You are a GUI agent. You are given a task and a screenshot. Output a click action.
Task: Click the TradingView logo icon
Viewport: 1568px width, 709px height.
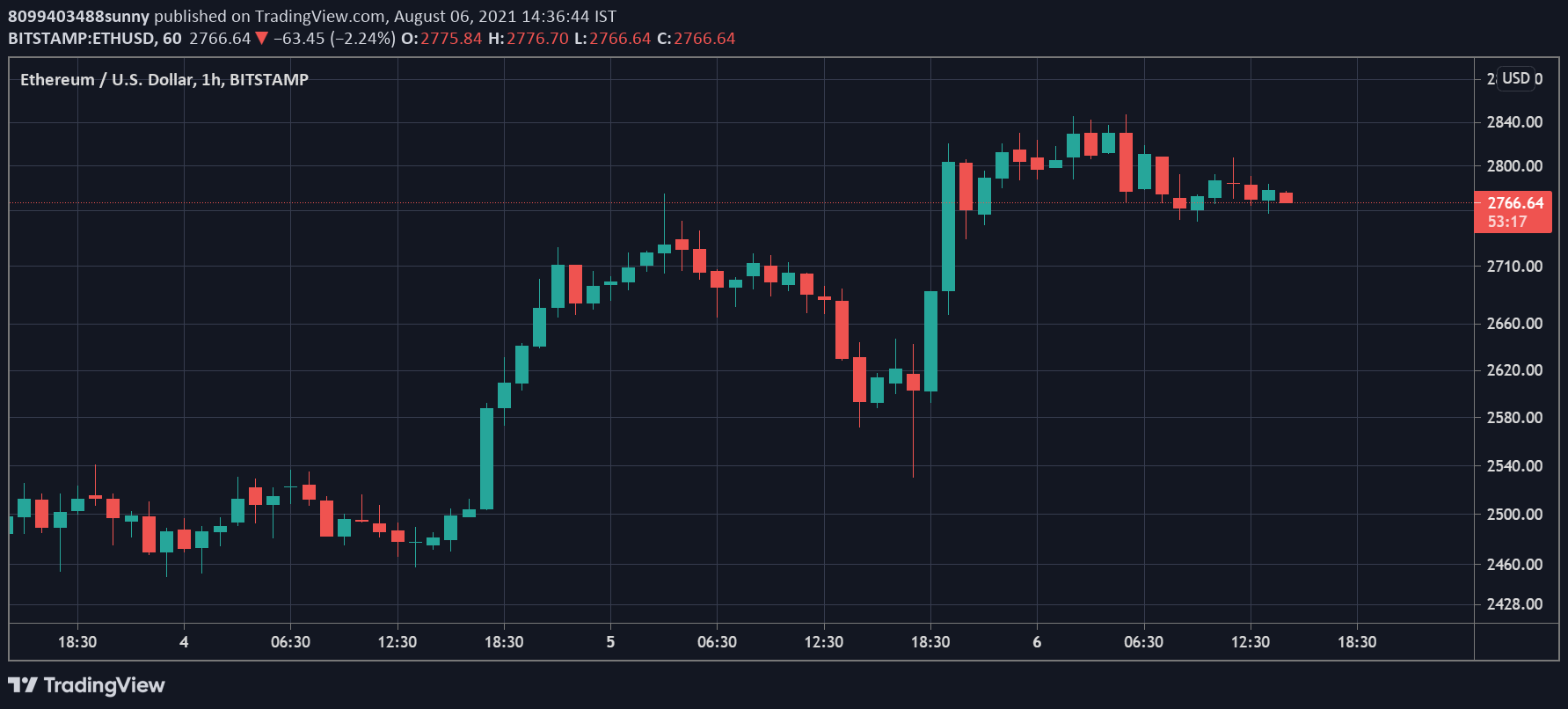click(x=23, y=685)
